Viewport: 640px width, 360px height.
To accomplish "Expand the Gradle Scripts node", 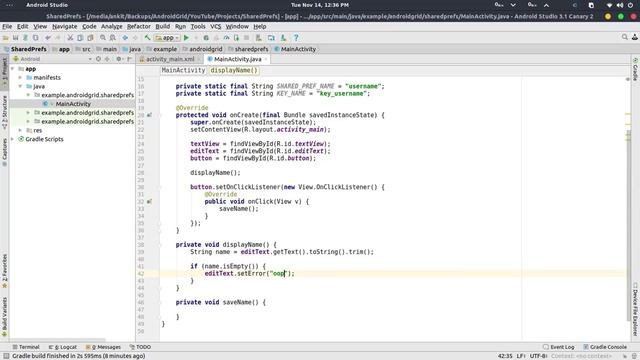I will tap(13, 139).
